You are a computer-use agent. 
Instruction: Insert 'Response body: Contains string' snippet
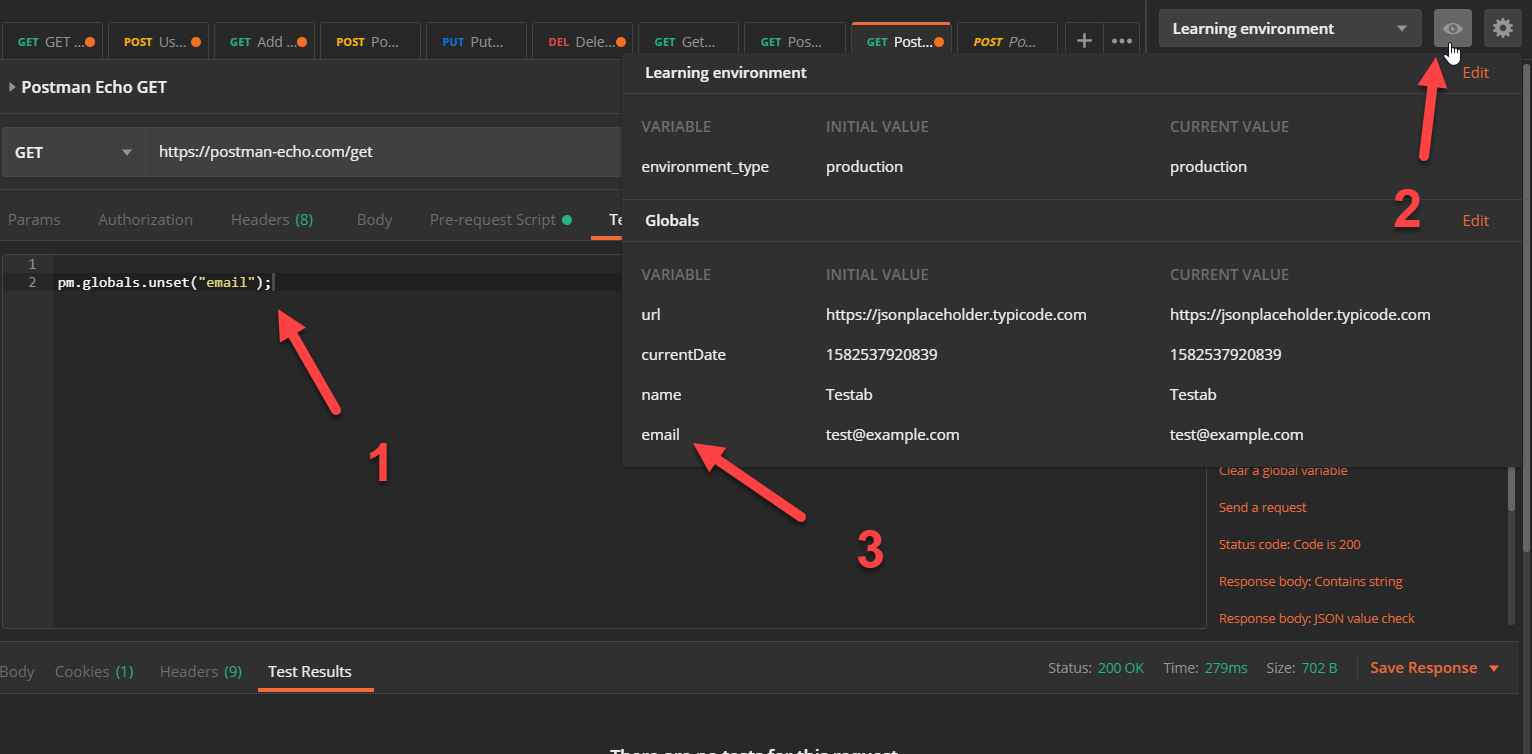[x=1311, y=581]
